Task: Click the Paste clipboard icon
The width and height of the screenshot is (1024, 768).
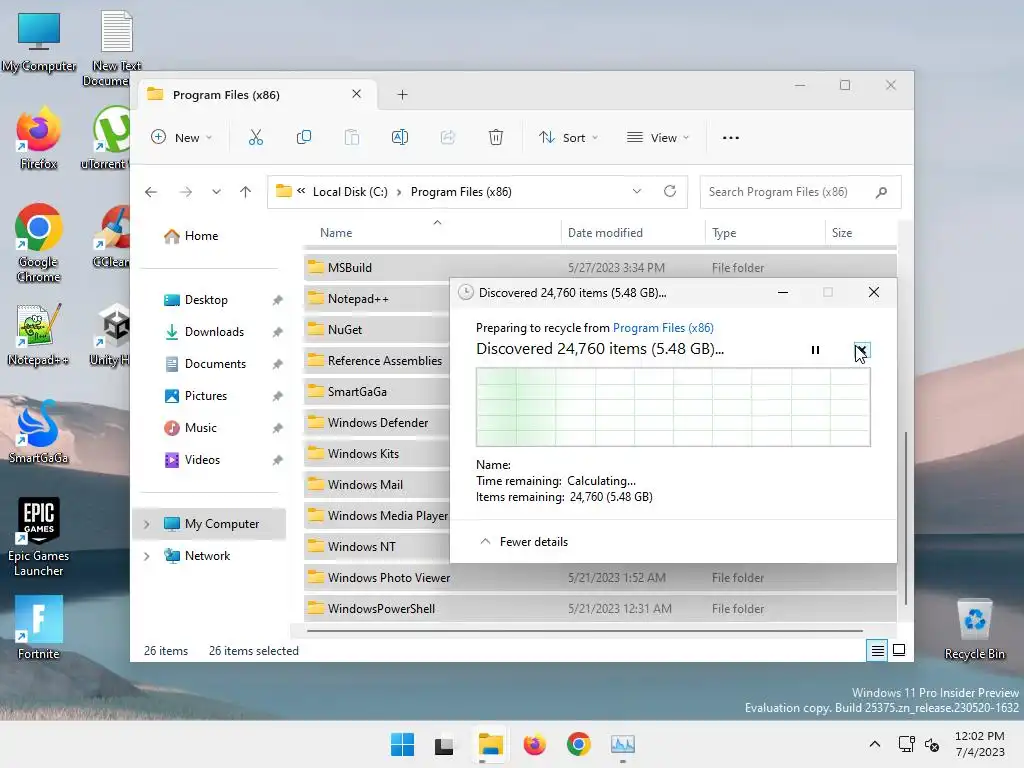Action: pos(351,137)
